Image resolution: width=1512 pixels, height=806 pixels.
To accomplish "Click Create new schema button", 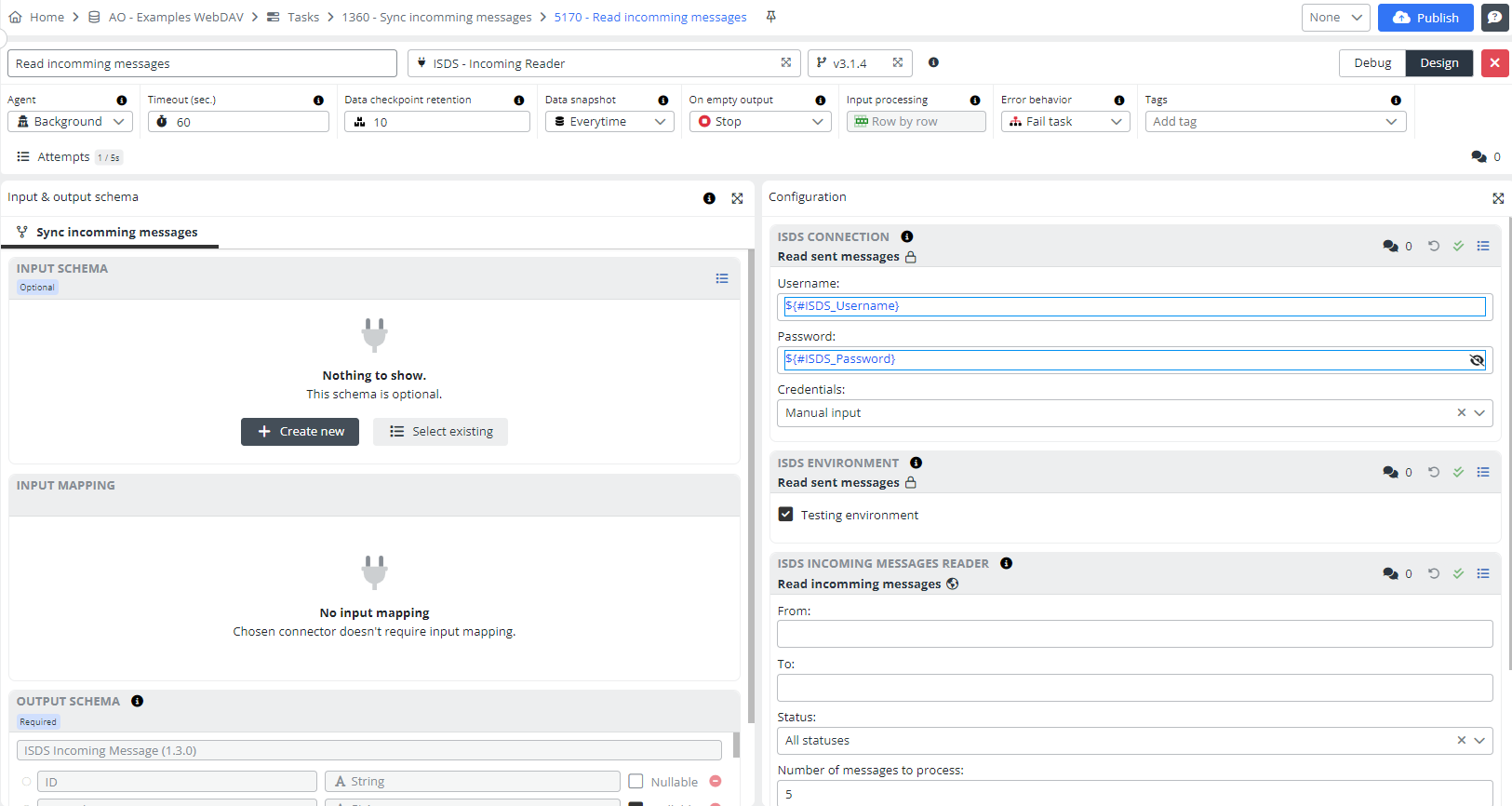I will [300, 432].
